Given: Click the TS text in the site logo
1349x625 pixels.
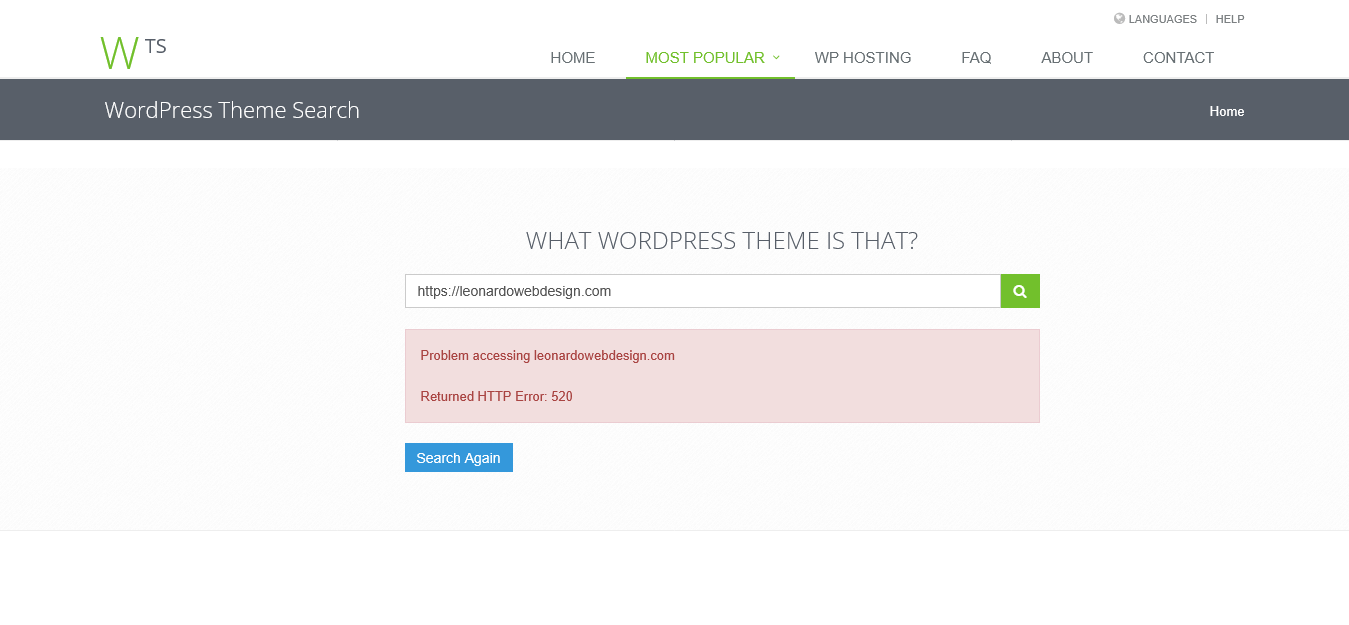Looking at the screenshot, I should point(155,46).
